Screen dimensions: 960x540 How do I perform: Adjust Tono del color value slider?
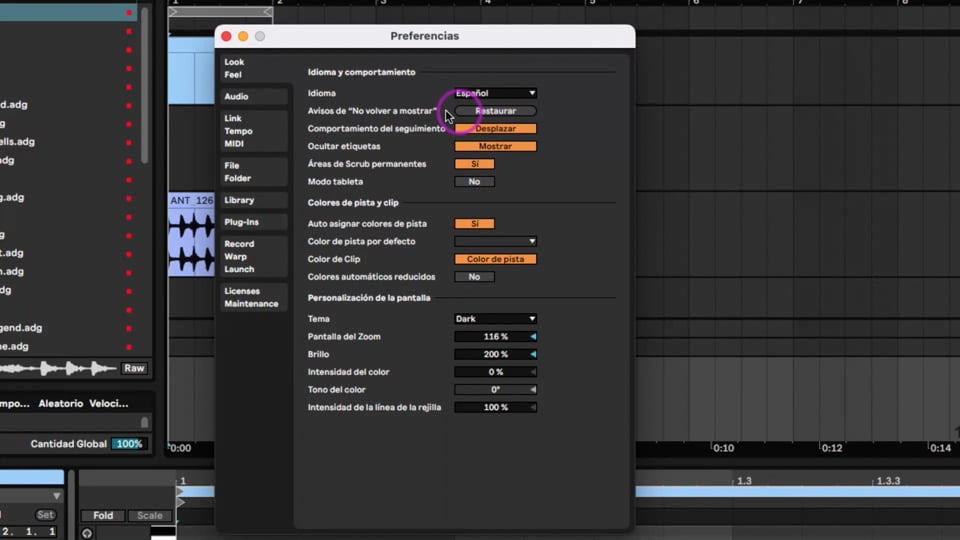coord(495,389)
